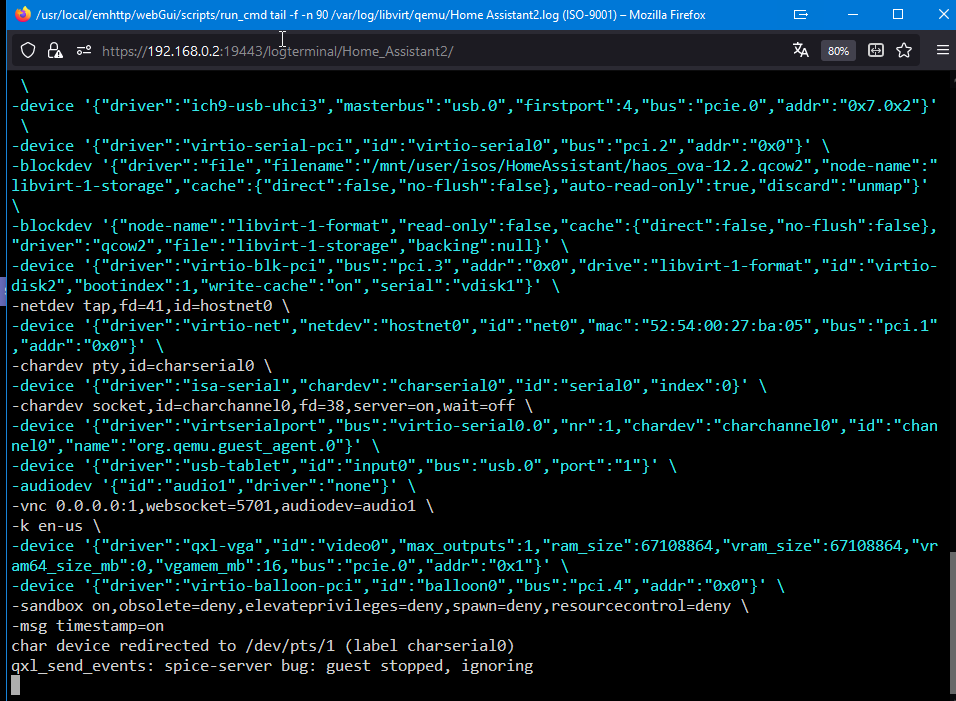This screenshot has height=701, width=956.
Task: Click the 'qxl_send_events: spice-server bug' line
Action: coord(272,666)
